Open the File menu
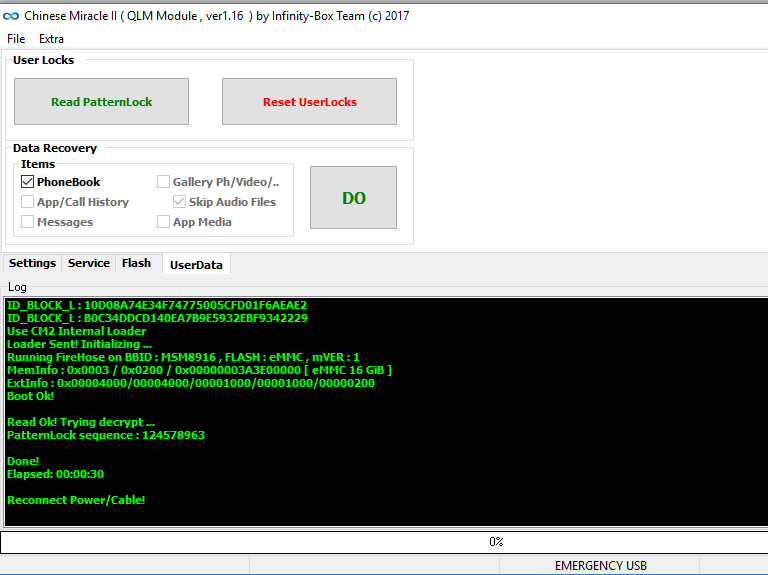The width and height of the screenshot is (768, 575). click(16, 39)
